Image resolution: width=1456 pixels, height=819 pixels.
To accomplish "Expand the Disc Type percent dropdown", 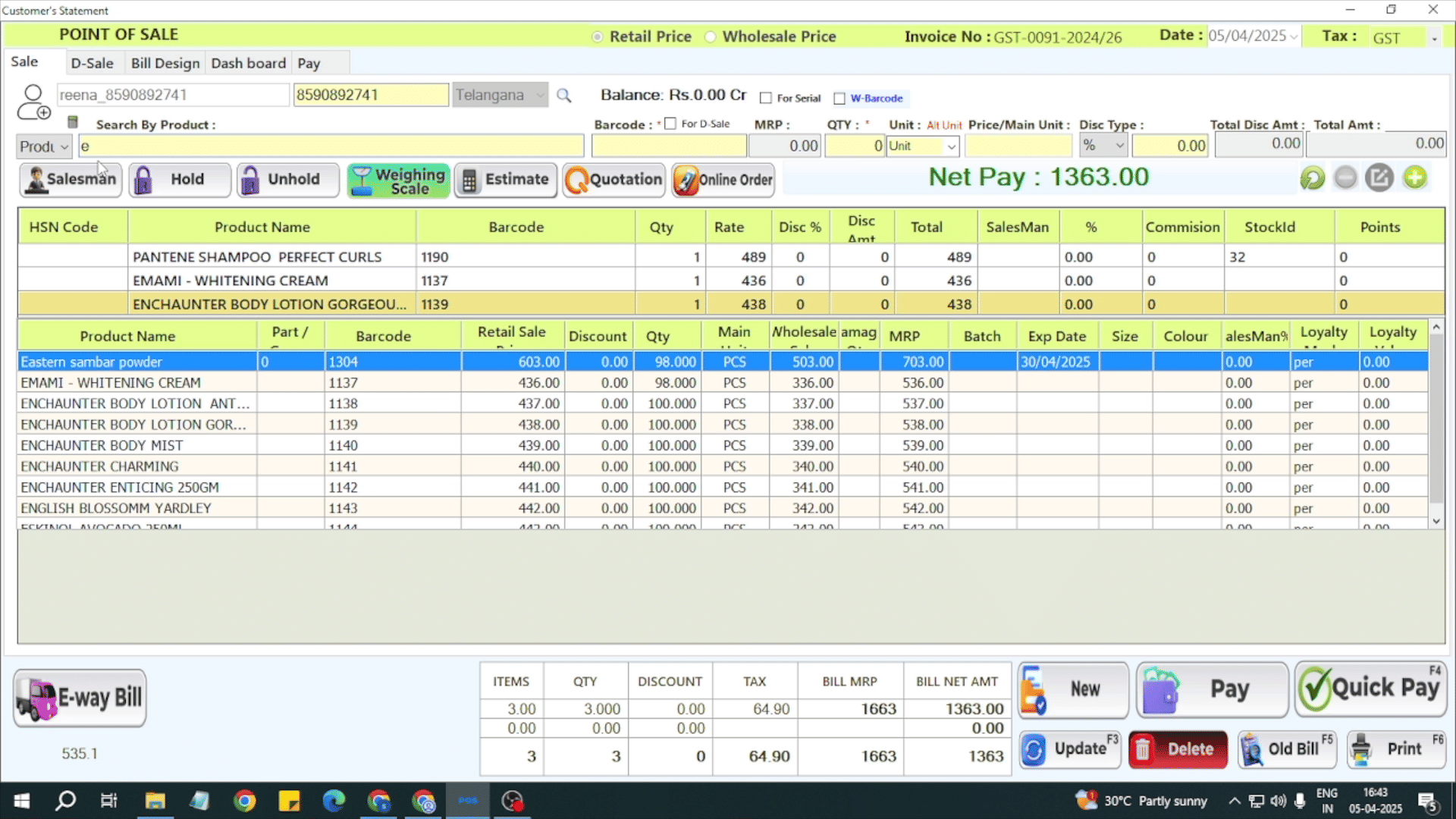I will click(x=1119, y=146).
